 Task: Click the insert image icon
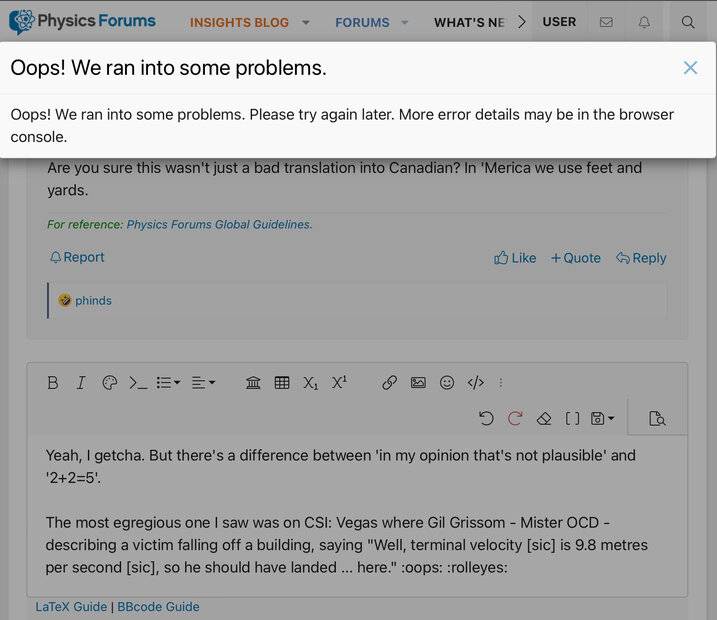(x=418, y=382)
